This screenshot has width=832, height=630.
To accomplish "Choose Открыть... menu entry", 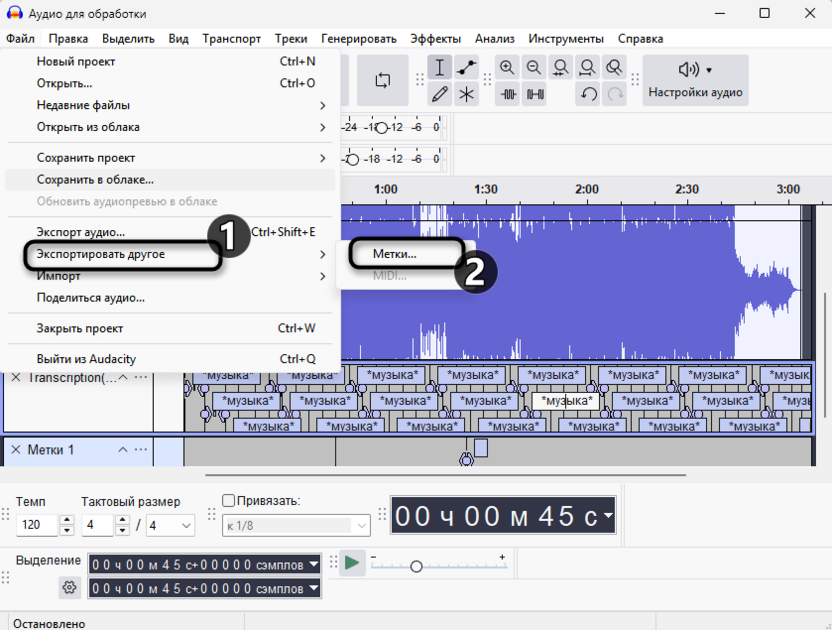I will point(170,83).
